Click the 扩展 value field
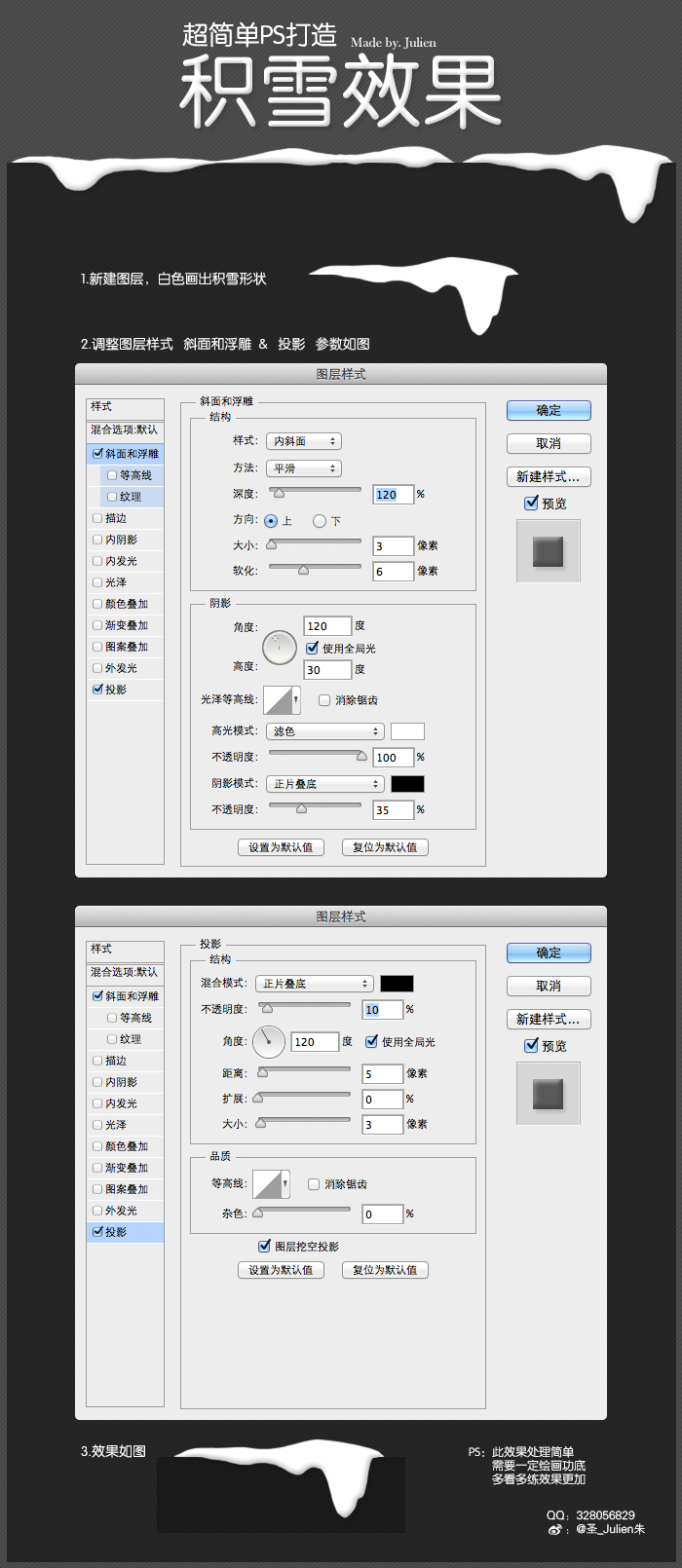This screenshot has height=1568, width=682. tap(383, 1100)
